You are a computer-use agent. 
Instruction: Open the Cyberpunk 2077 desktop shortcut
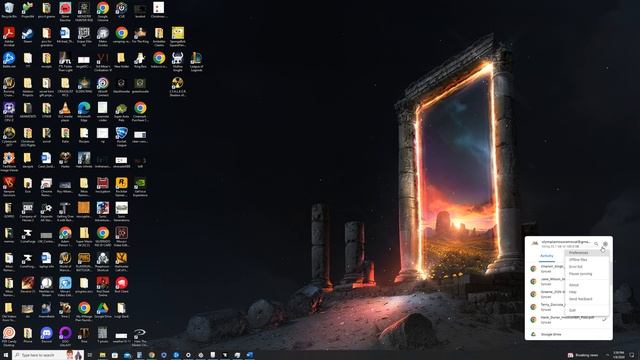coord(9,136)
